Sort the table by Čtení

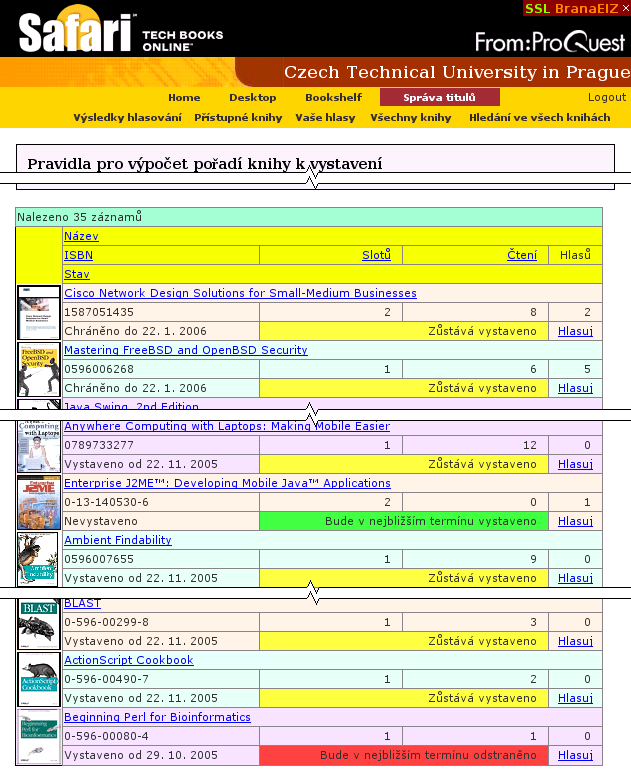[522, 255]
